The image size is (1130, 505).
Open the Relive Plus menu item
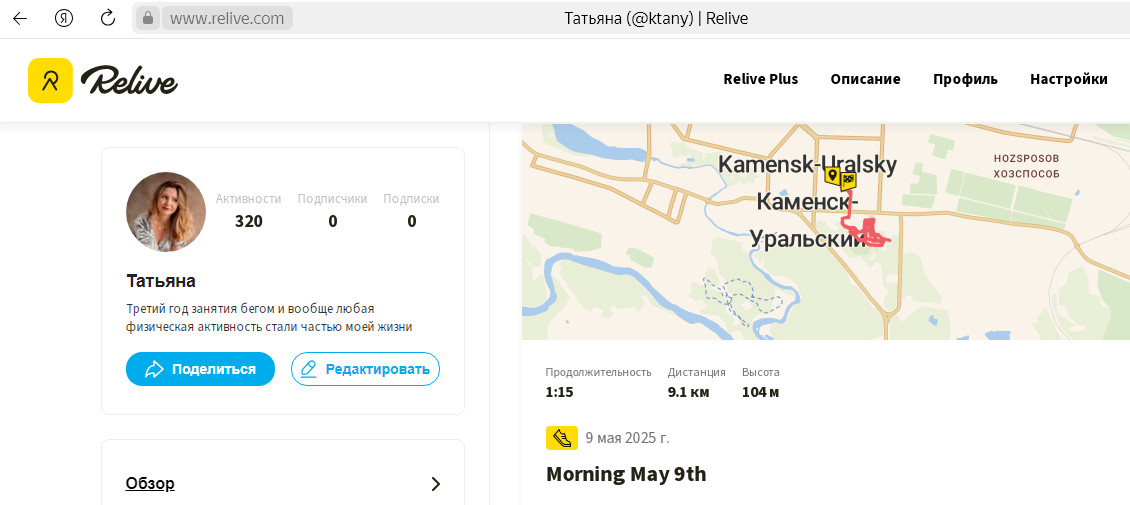(x=760, y=79)
